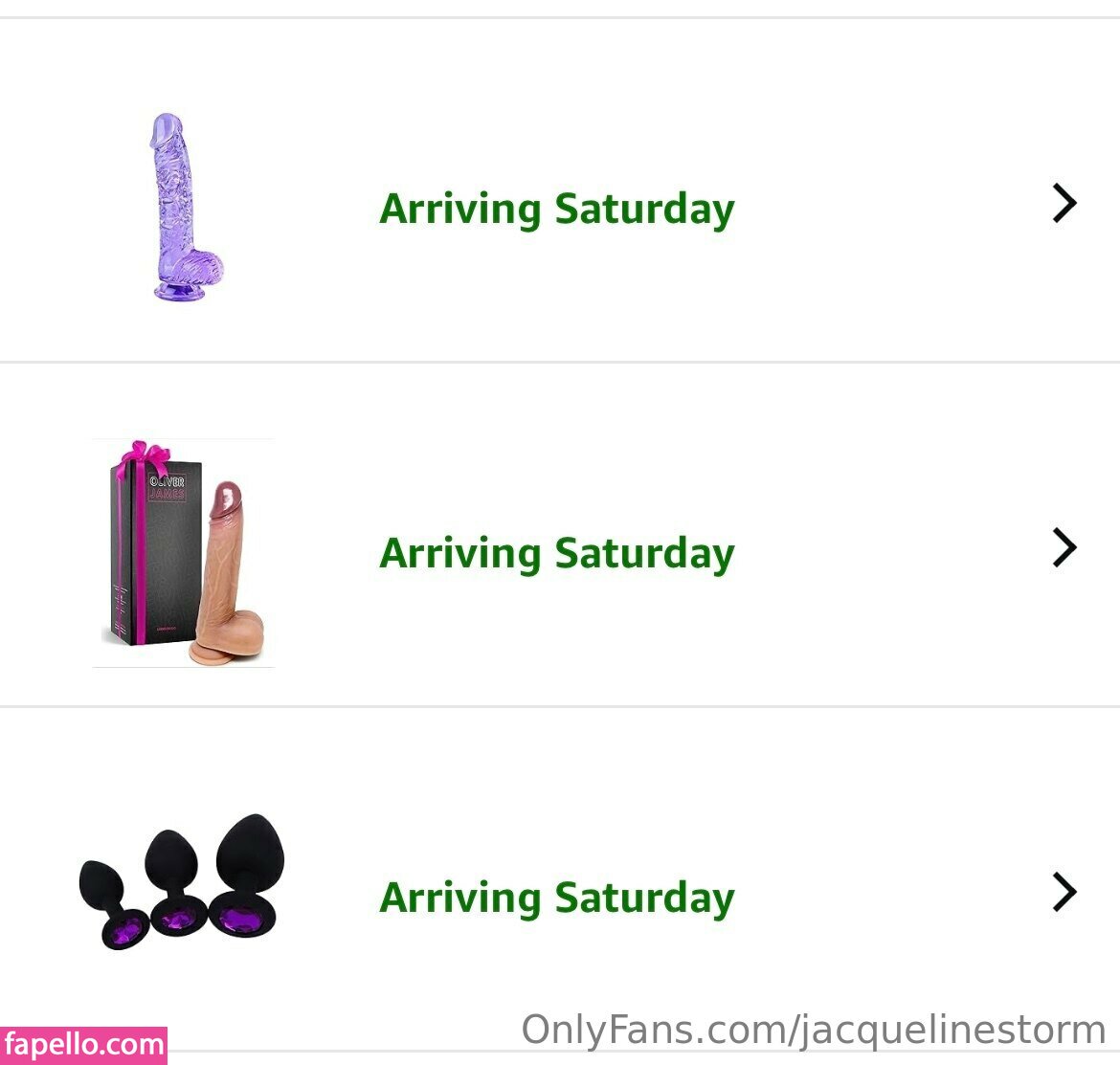Open the purple item order chevron
Viewport: 1120px width, 1065px height.
[1064, 203]
